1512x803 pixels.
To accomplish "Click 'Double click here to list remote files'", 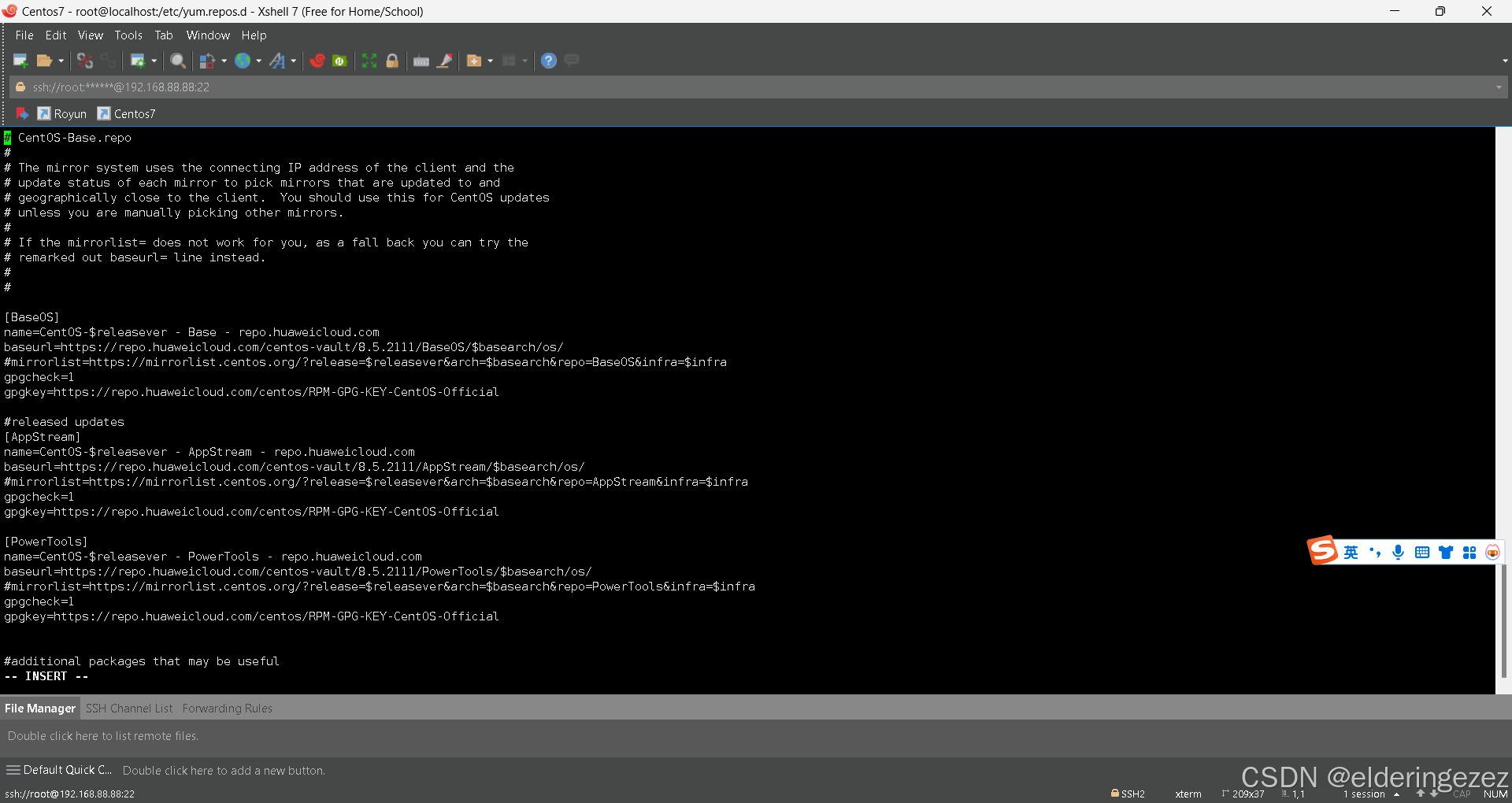I will (103, 736).
